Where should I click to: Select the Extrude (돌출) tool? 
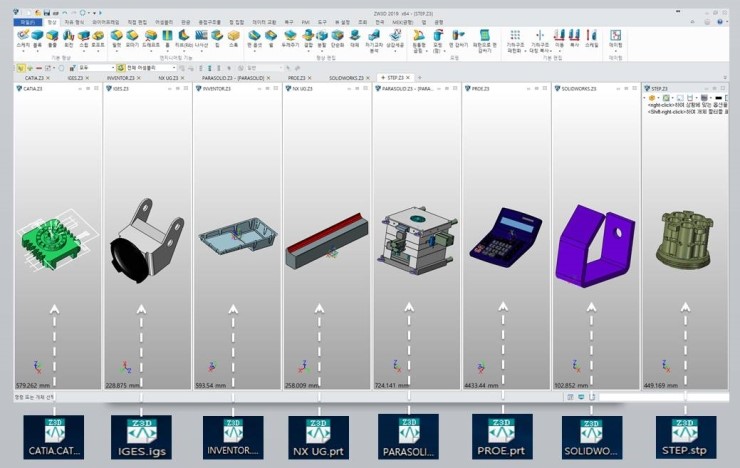[x=52, y=39]
